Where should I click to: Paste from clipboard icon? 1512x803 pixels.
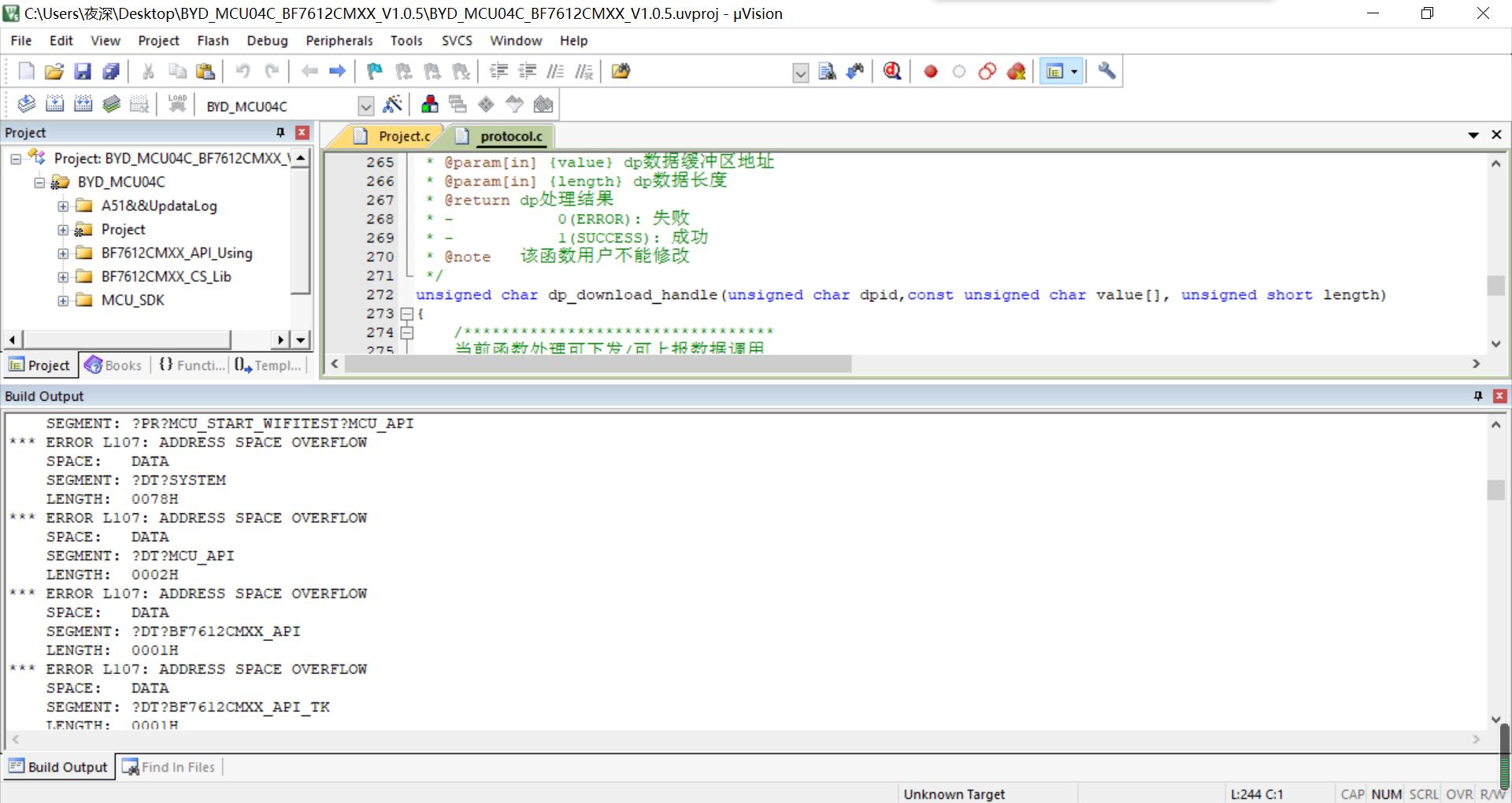tap(206, 72)
